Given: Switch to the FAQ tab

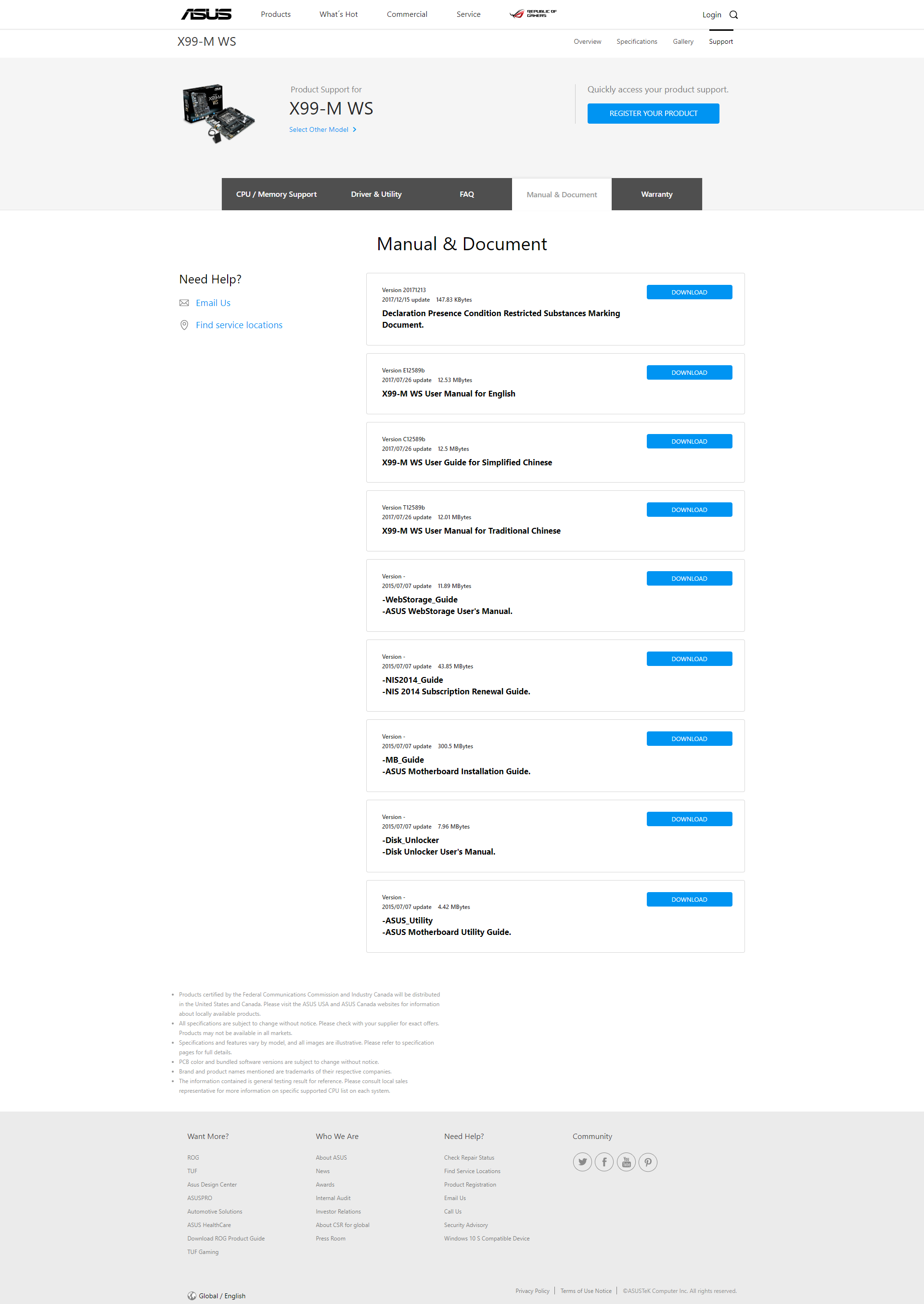Looking at the screenshot, I should point(466,194).
